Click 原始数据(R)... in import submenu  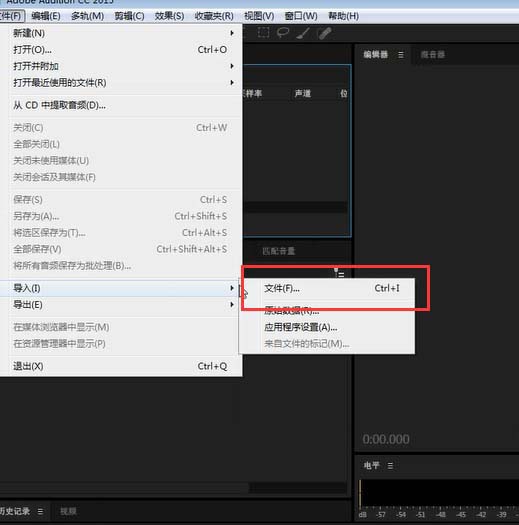pyautogui.click(x=327, y=311)
